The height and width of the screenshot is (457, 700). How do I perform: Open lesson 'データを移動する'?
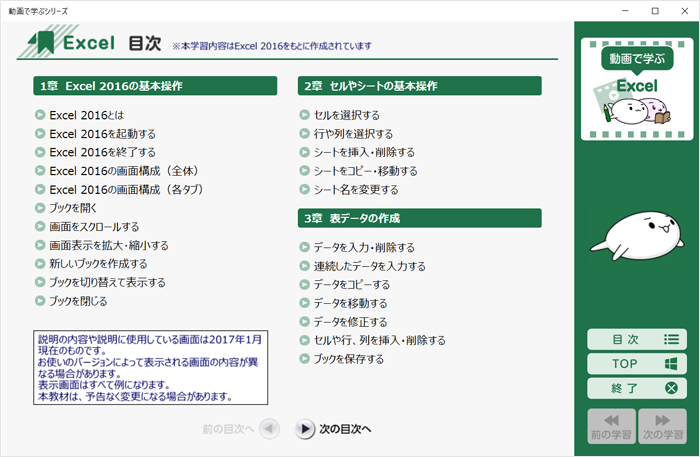coord(343,303)
